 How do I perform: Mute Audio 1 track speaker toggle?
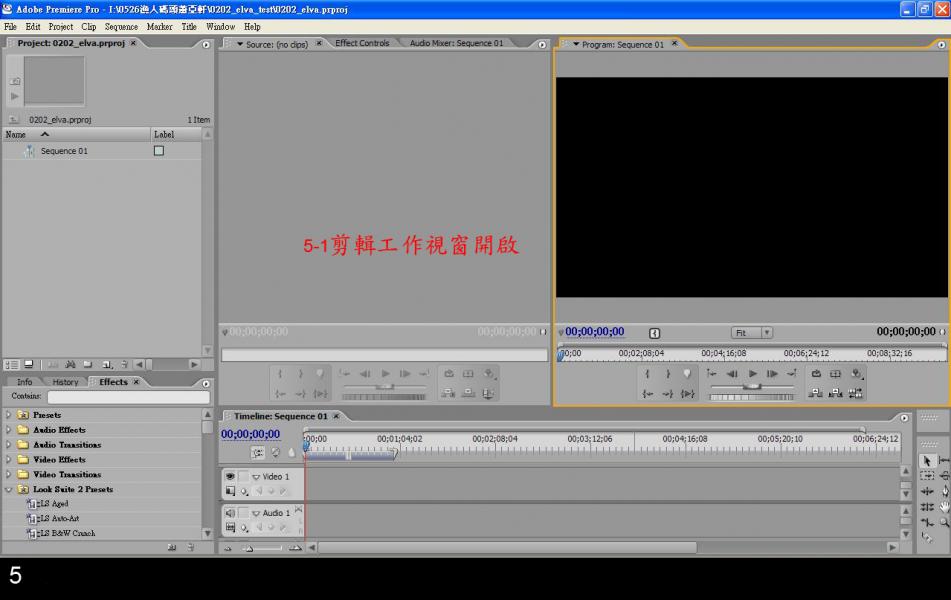(x=230, y=513)
